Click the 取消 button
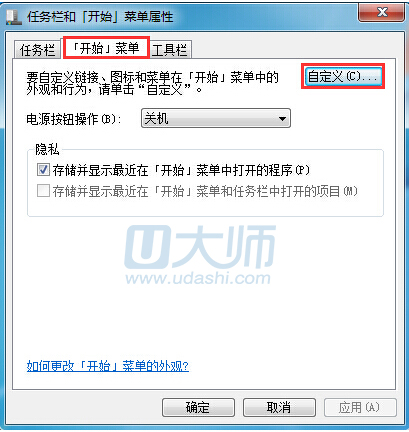409x432 pixels. 279,407
